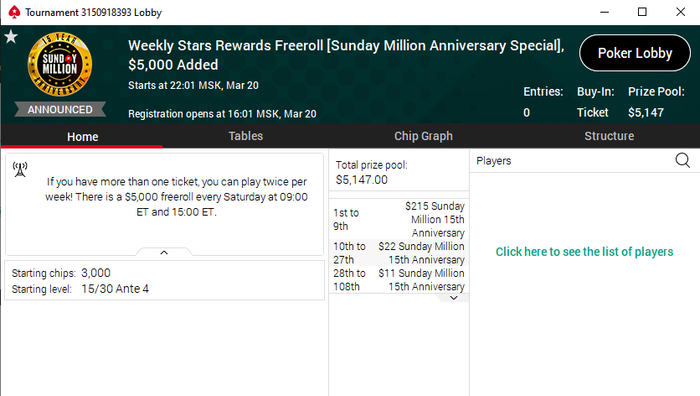Collapse the announcement panel with up chevron
700x396 pixels.
(x=164, y=252)
